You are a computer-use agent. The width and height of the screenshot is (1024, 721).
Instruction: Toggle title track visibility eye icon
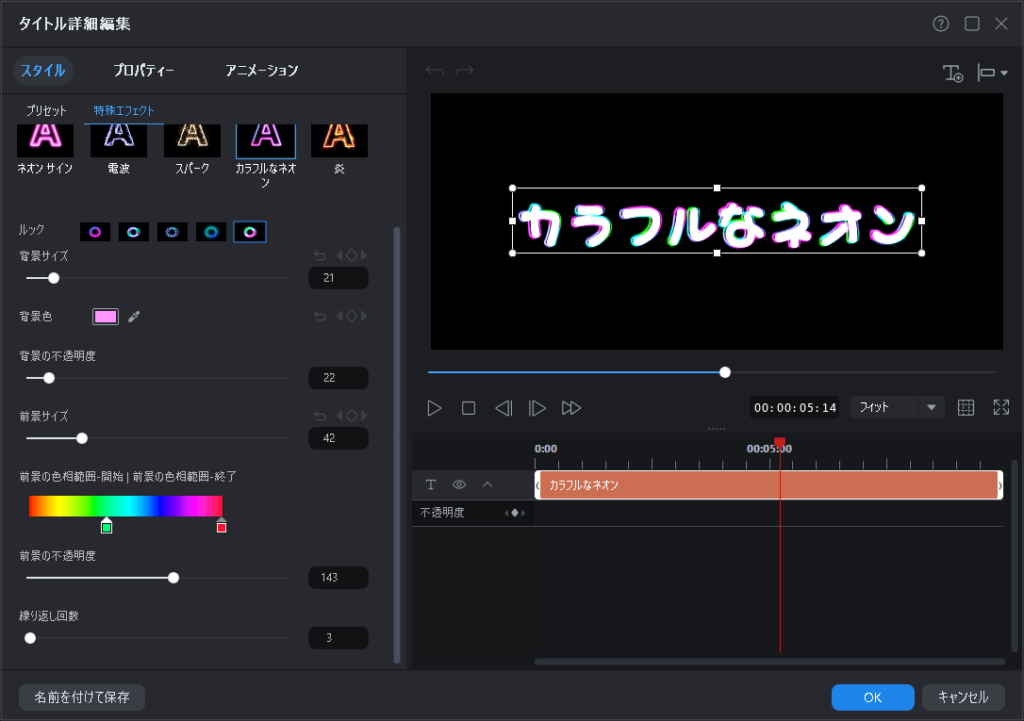point(459,485)
